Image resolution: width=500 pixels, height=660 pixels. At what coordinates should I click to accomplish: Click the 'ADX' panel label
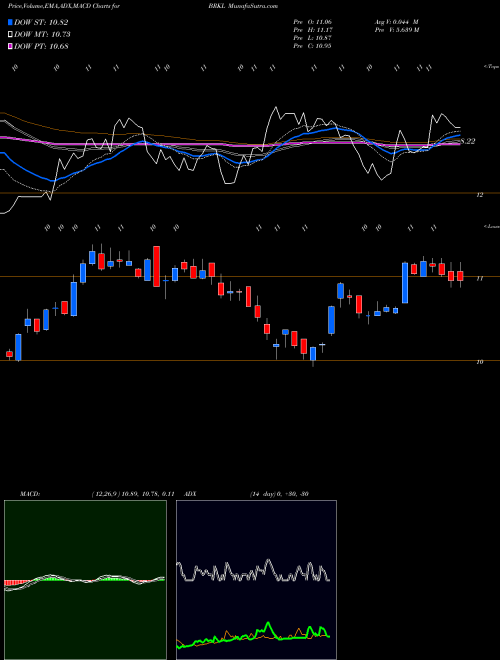[190, 494]
